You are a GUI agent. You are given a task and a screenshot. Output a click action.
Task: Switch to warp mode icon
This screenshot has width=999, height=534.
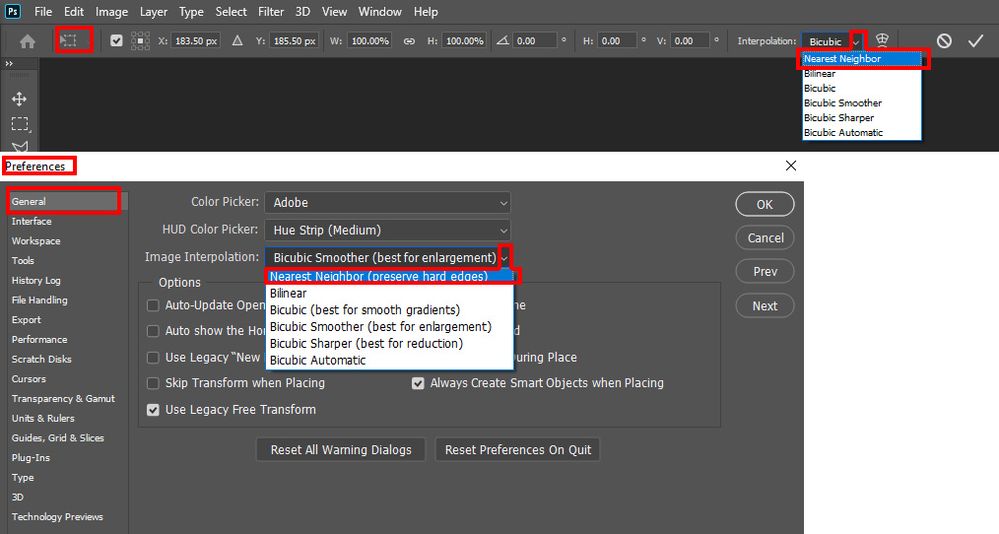[x=882, y=40]
